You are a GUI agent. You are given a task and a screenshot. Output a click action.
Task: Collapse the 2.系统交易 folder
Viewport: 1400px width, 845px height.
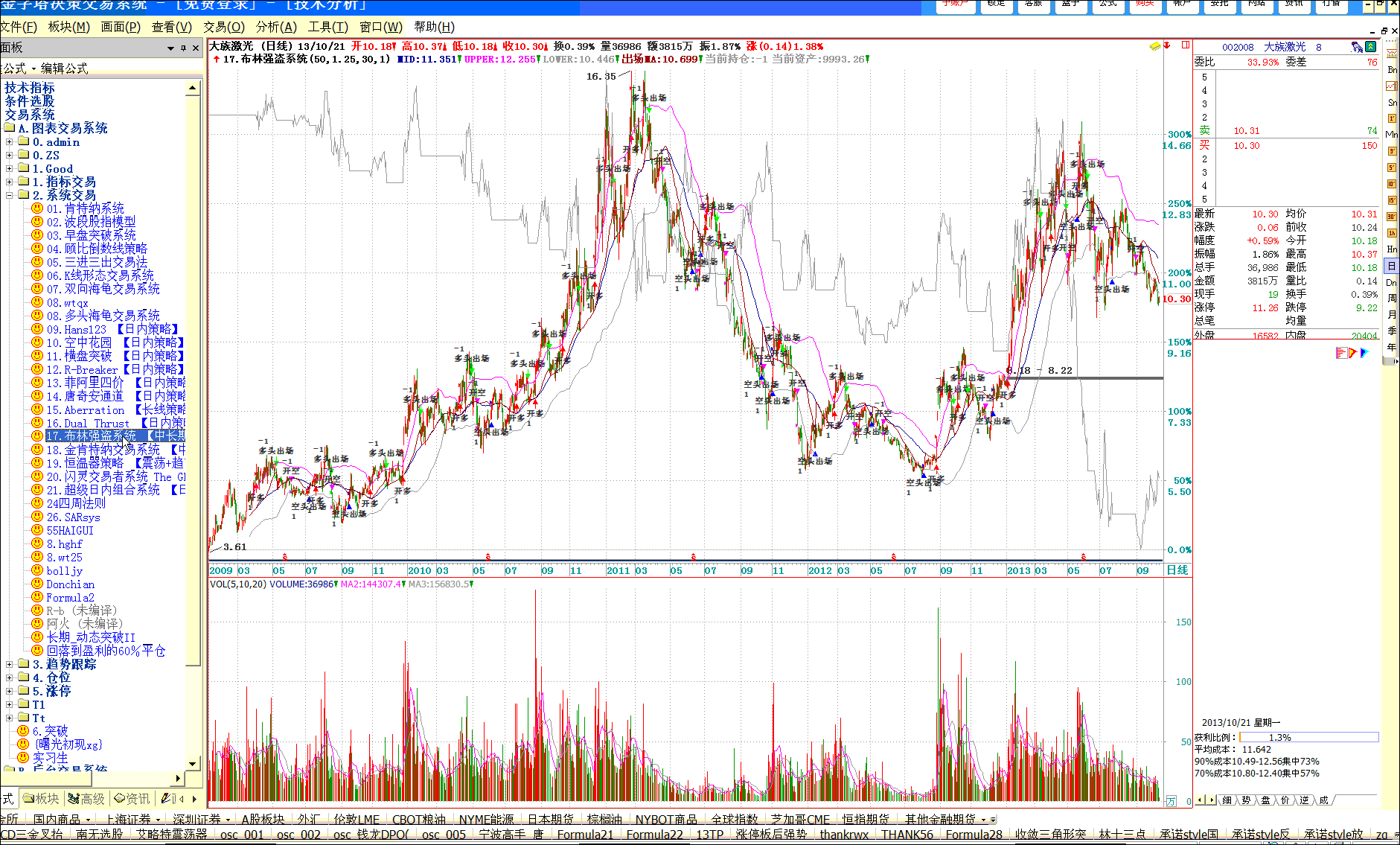point(9,195)
